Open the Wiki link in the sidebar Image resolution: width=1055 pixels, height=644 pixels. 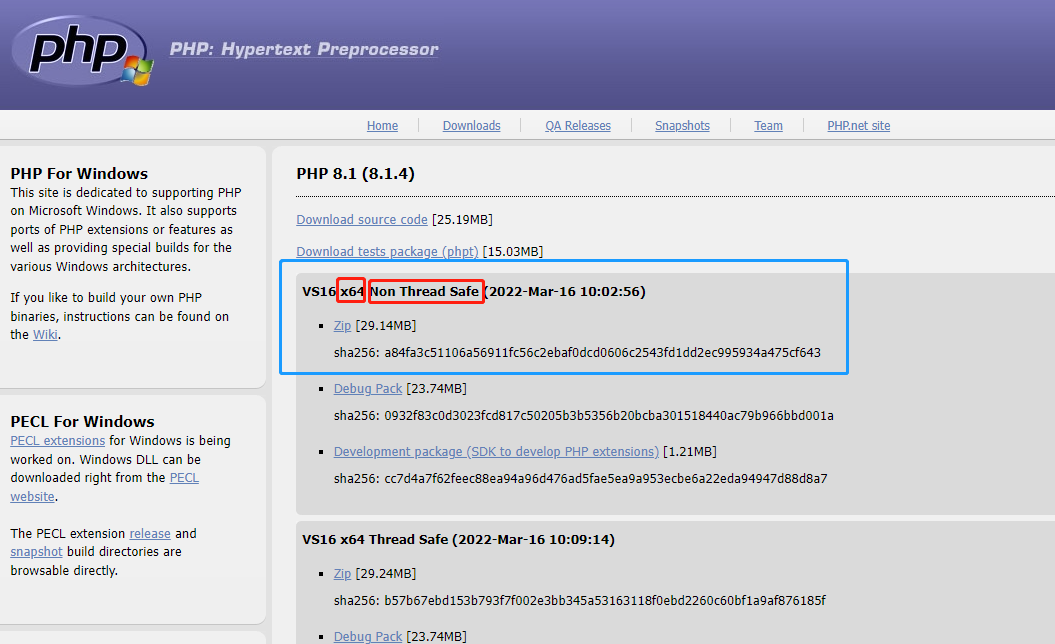pyautogui.click(x=45, y=335)
